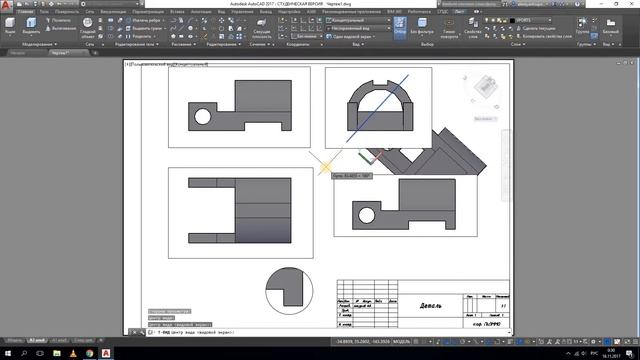Open the Windows Start menu

coord(8,353)
